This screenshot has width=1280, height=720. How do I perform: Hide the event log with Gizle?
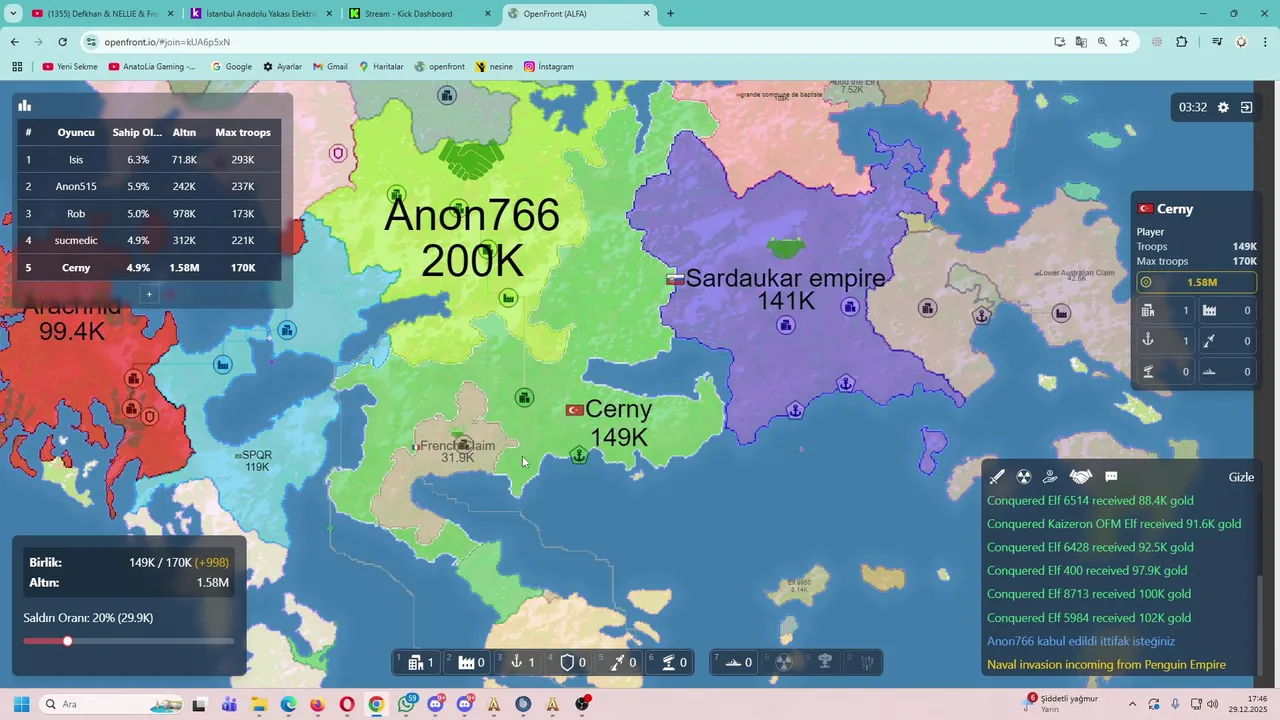[x=1241, y=477]
